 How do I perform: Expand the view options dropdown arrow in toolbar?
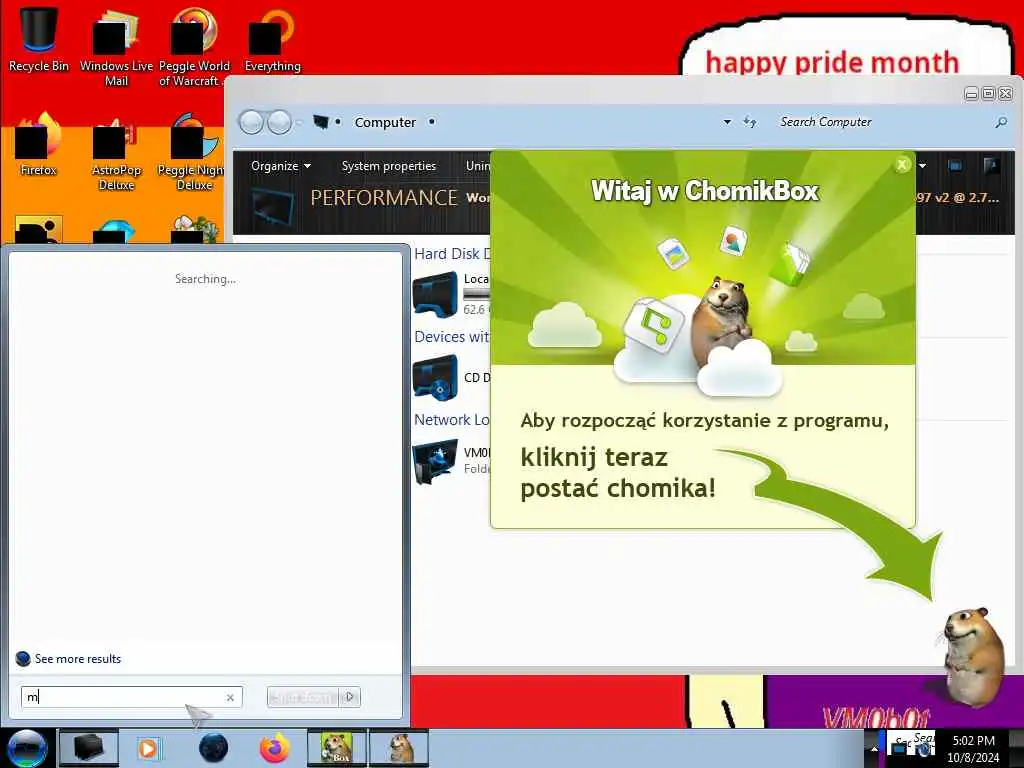tap(922, 166)
